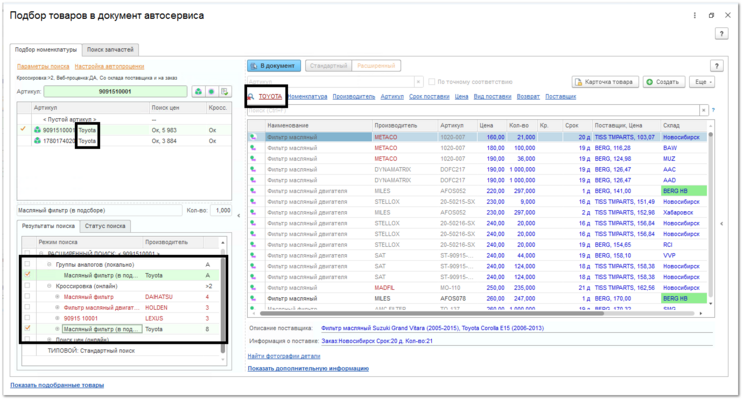Focus the Артикул input with 9091510001
743x400 pixels.
(x=115, y=91)
